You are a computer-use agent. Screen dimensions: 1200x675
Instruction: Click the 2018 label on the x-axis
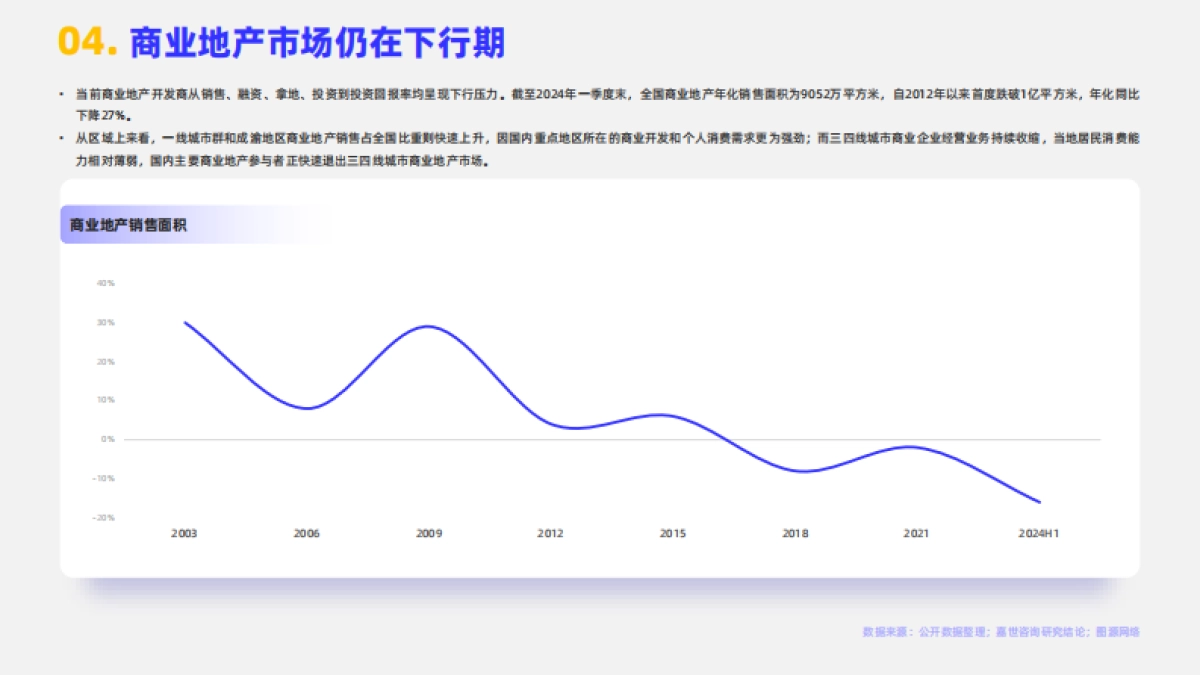[x=794, y=534]
